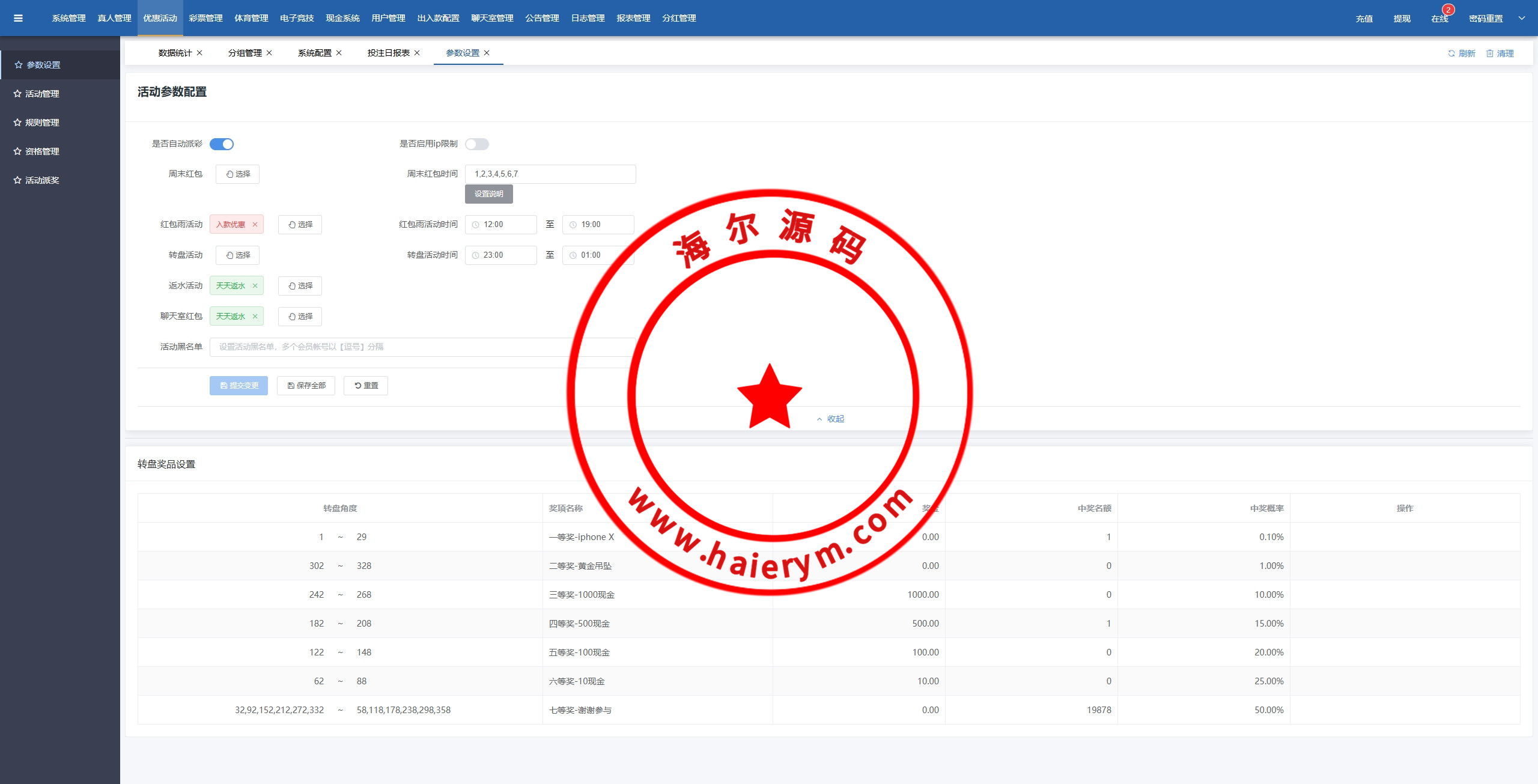Click the 刷新 refresh icon

(1451, 53)
